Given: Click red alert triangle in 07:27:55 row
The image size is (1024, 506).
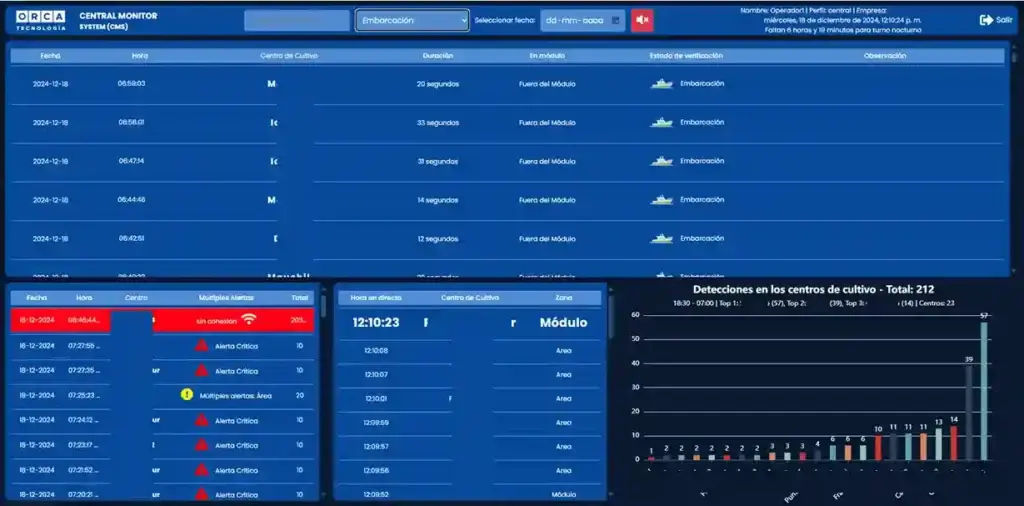Looking at the screenshot, I should (201, 346).
